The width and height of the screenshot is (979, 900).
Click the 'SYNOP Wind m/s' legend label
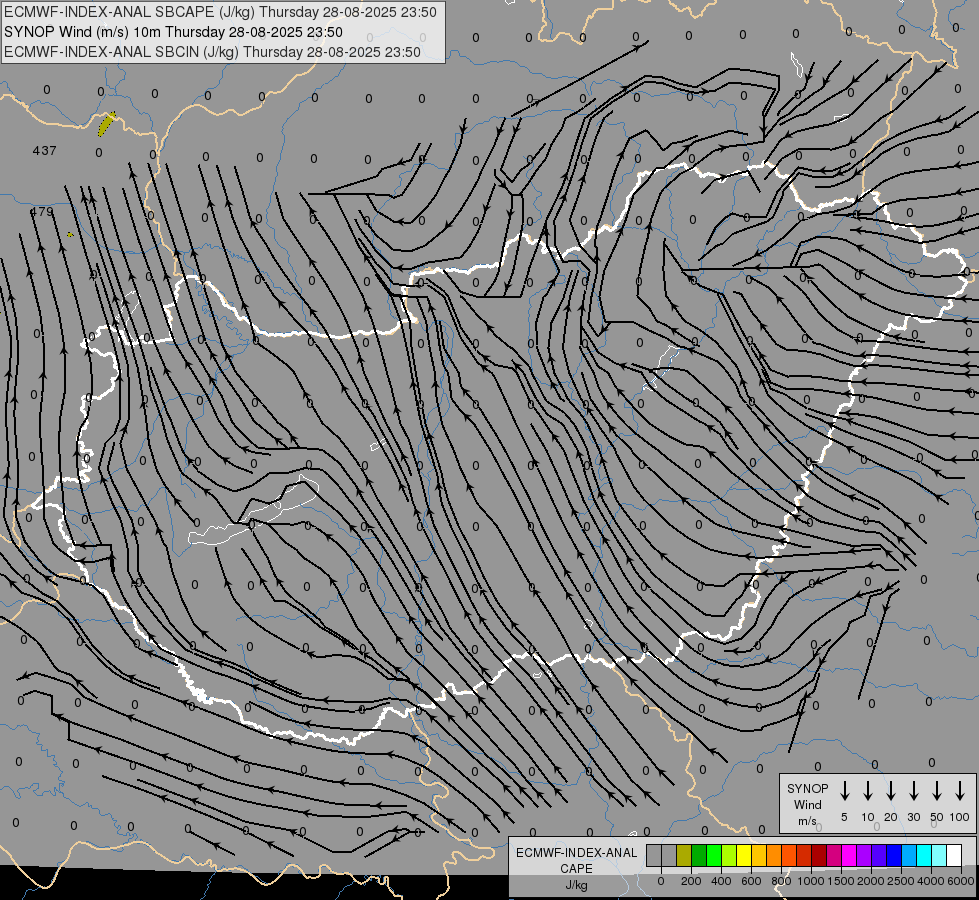pos(807,804)
